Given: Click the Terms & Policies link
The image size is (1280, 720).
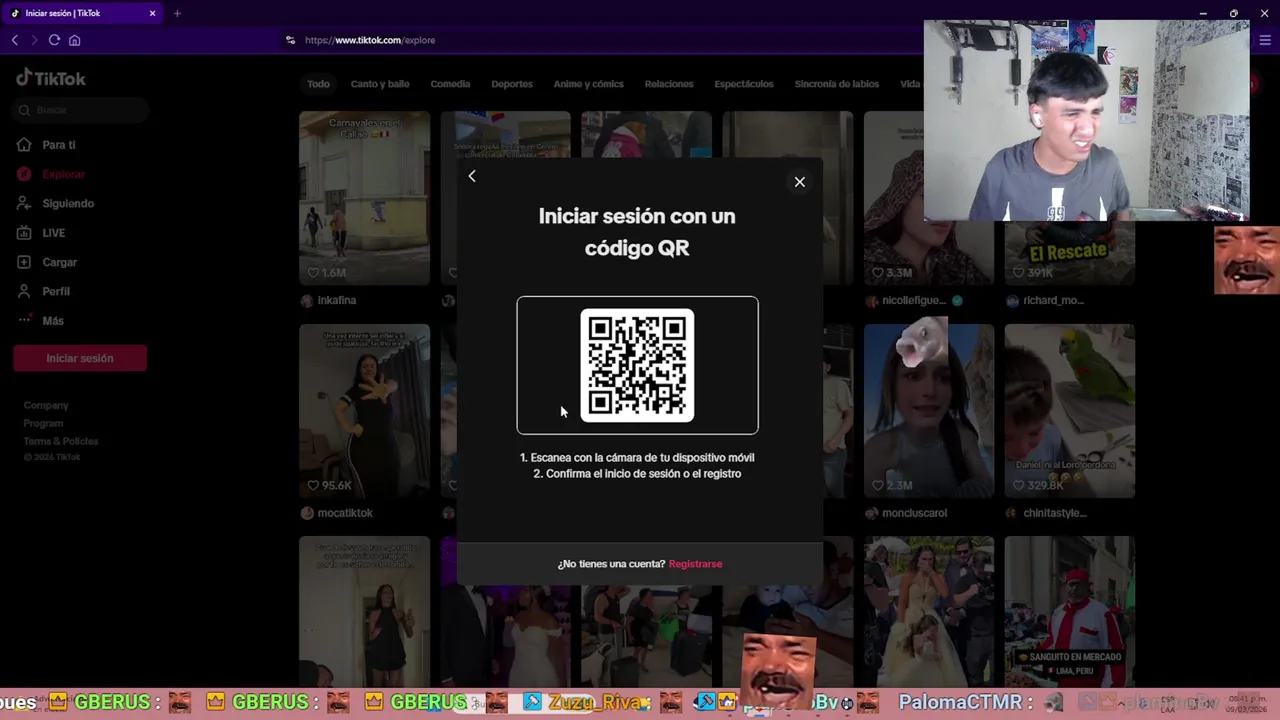Looking at the screenshot, I should coord(61,441).
